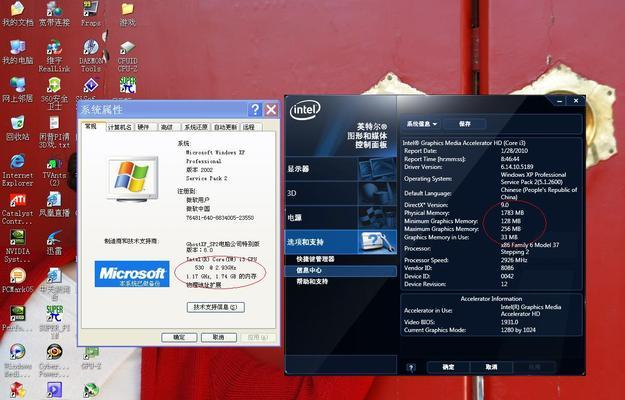Click Driver Version value 6.14.10.5189

pyautogui.click(x=517, y=167)
